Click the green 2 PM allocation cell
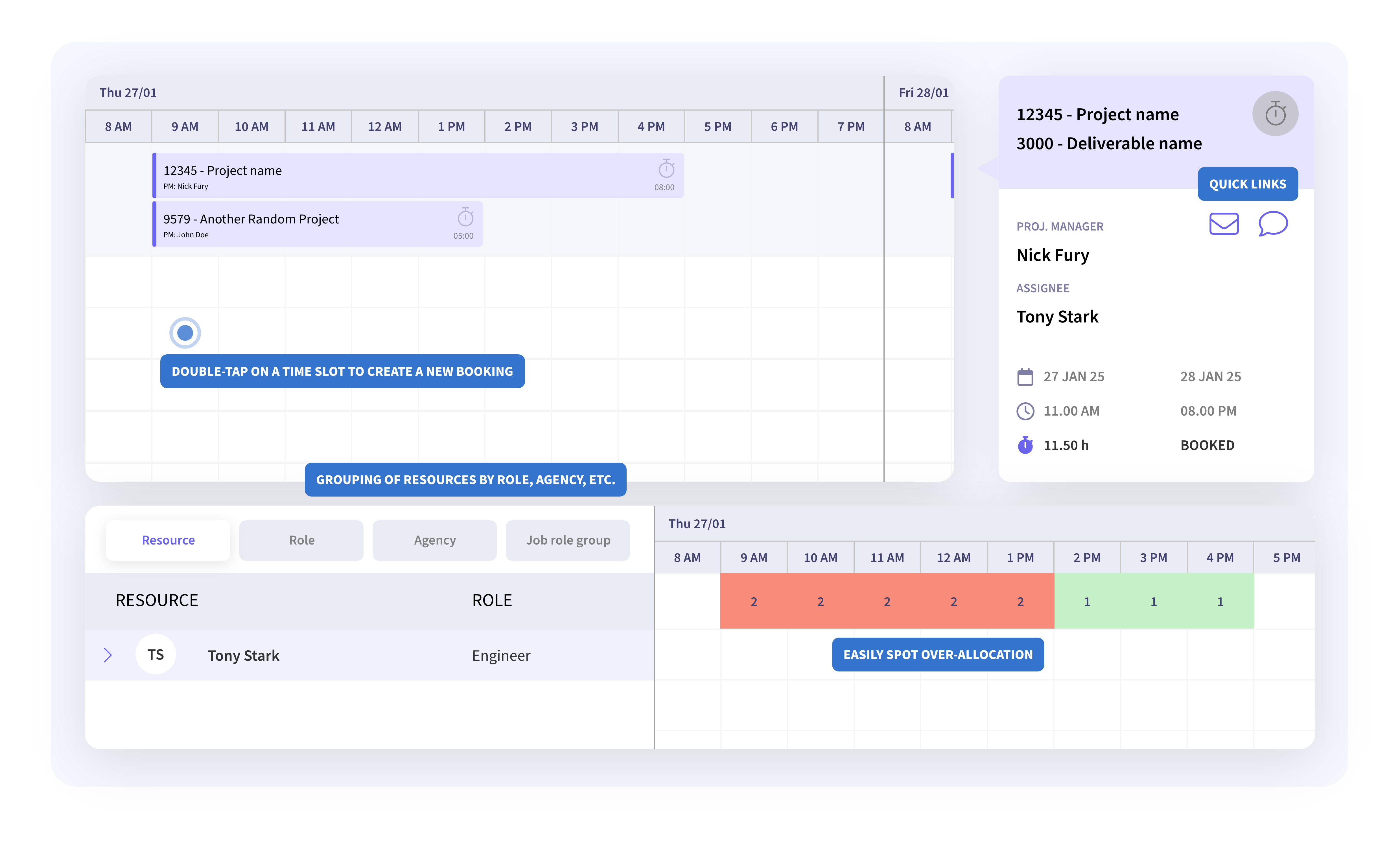Viewport: 1400px width, 843px height. pyautogui.click(x=1086, y=601)
